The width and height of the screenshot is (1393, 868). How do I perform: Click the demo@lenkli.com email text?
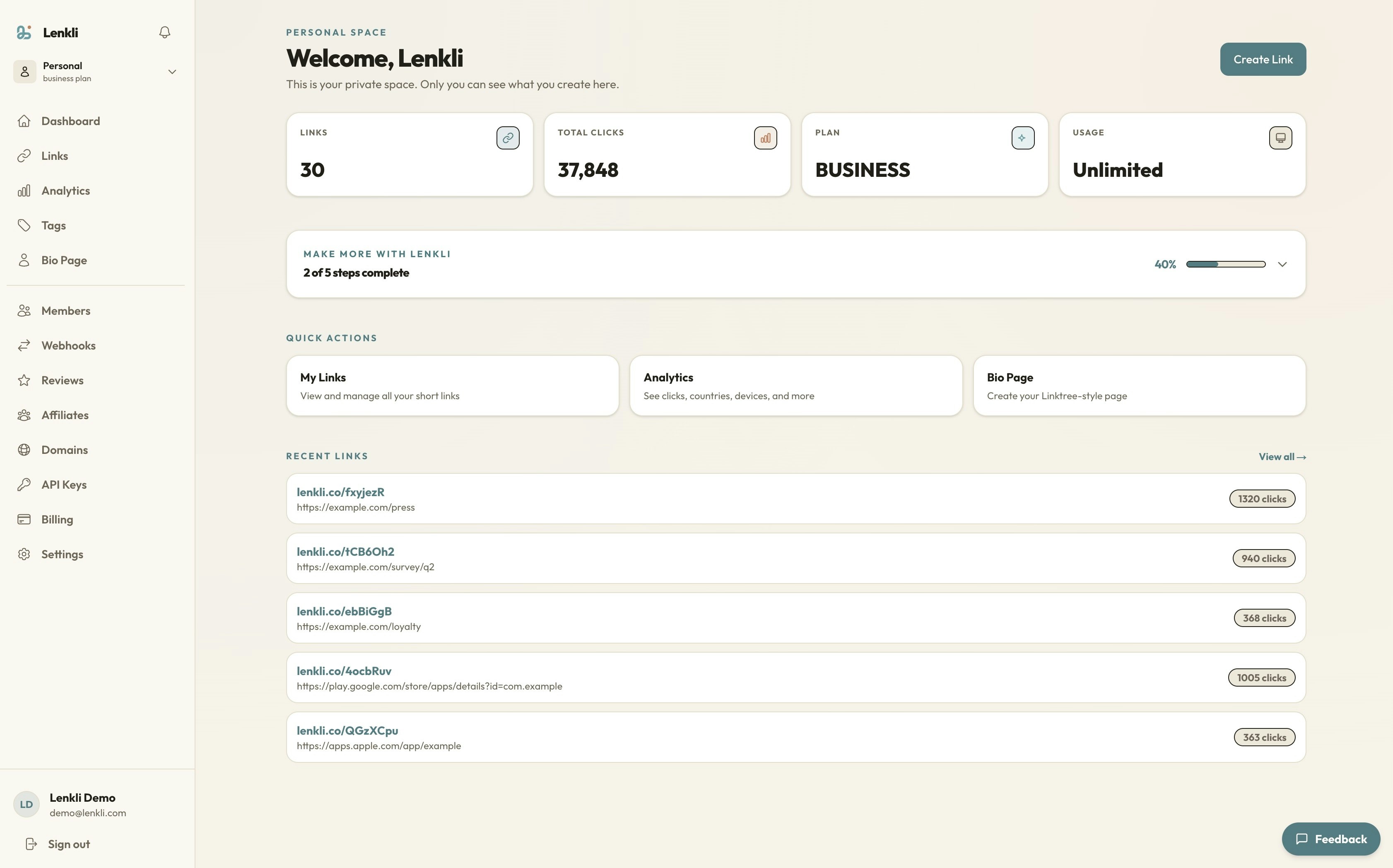point(88,813)
